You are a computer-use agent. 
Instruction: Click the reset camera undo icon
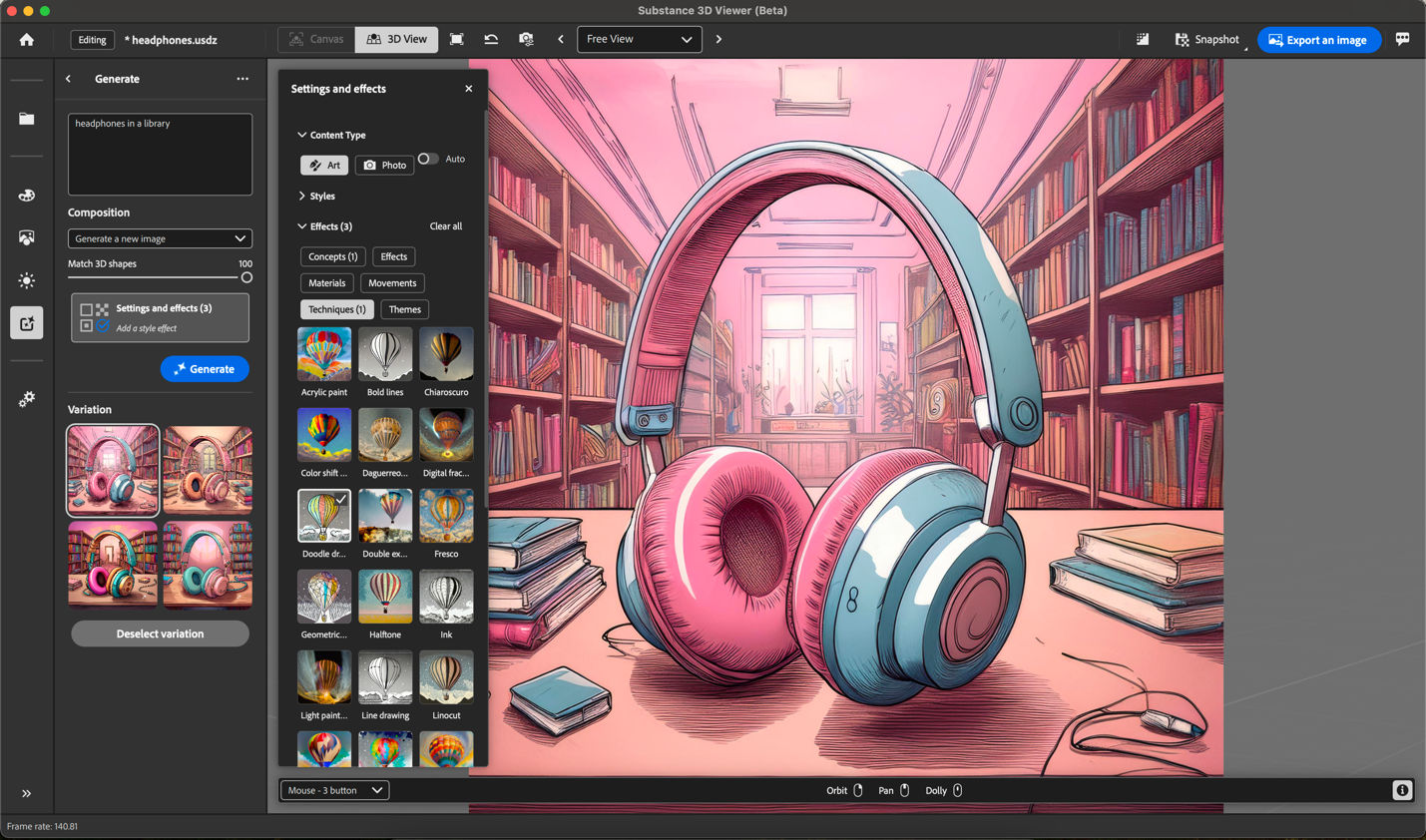click(x=491, y=39)
